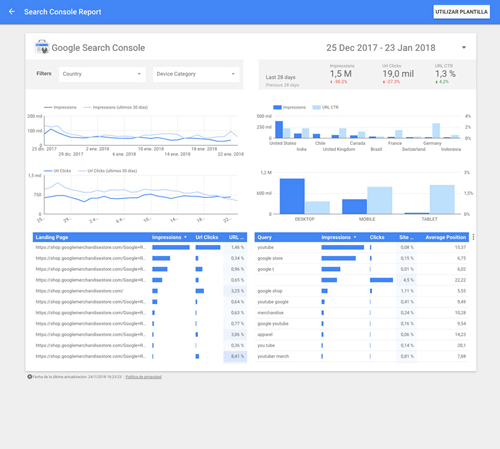Click the 25 Dec 2017 - 23 Jan 2018 date range
500x449 pixels.
381,48
